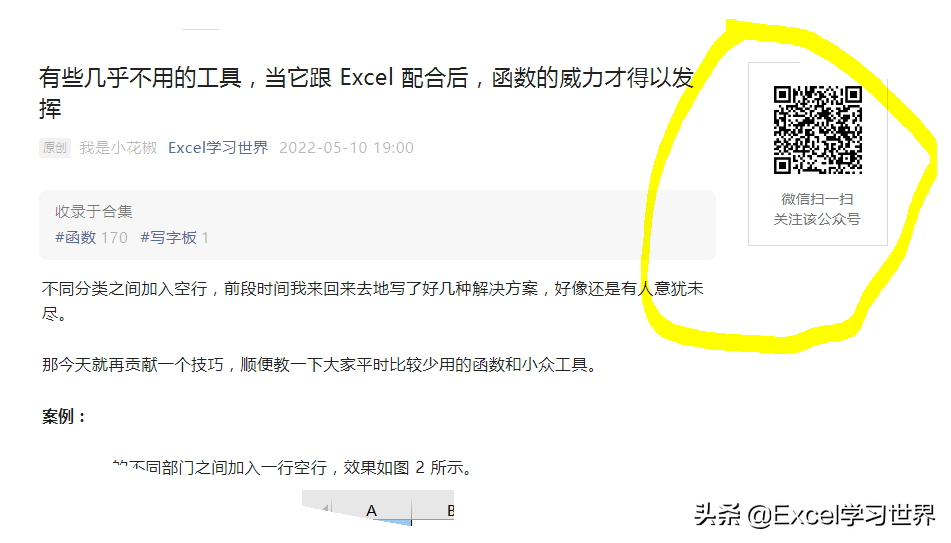Viewport: 951px width, 543px height.
Task: Click the bold 案例： heading
Action: tap(64, 416)
